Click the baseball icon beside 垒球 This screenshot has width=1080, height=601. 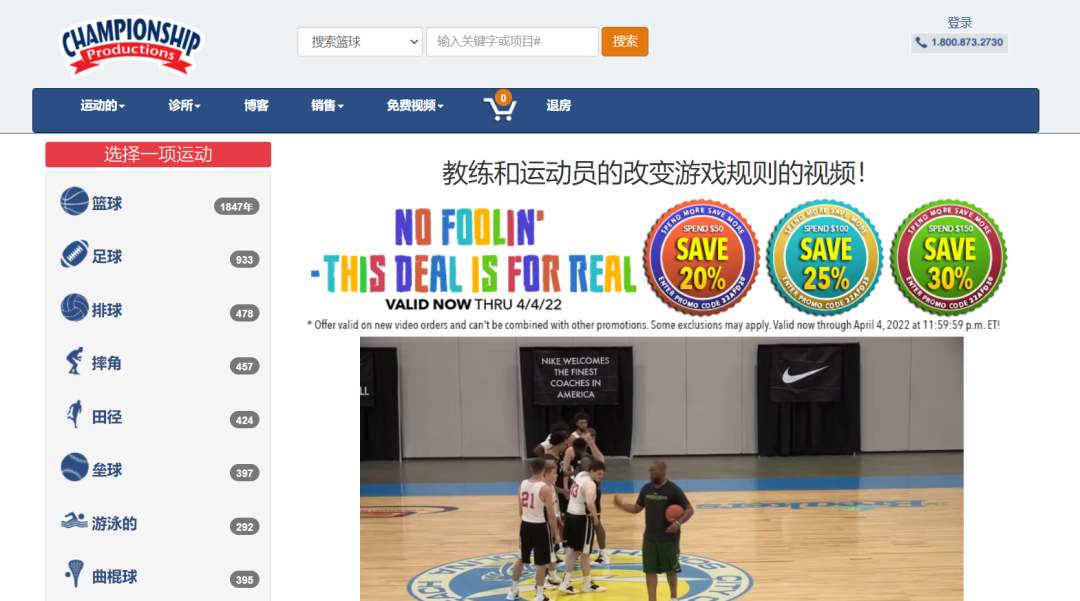click(x=74, y=468)
